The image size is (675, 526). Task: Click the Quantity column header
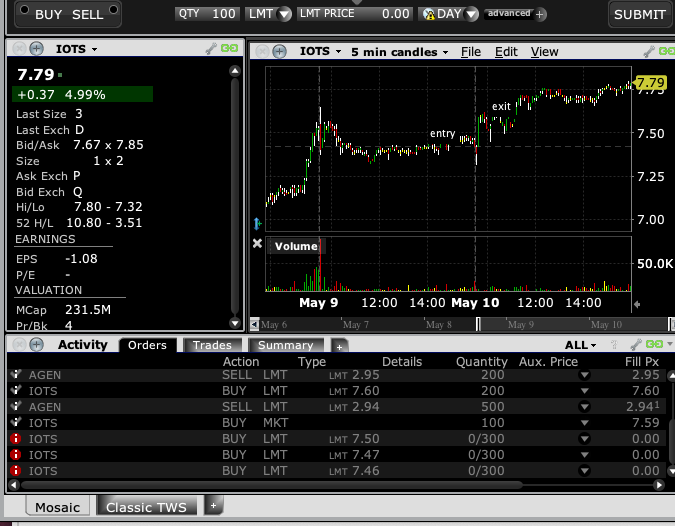(482, 362)
